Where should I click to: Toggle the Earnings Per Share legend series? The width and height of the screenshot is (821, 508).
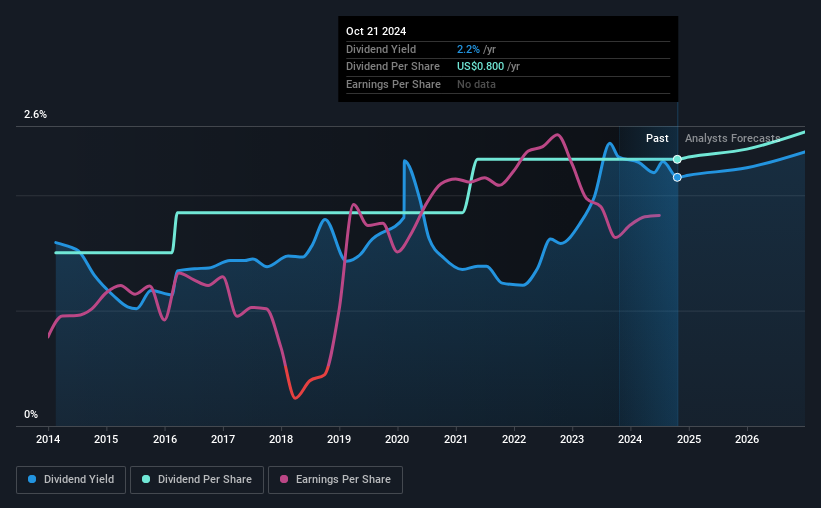pyautogui.click(x=335, y=479)
